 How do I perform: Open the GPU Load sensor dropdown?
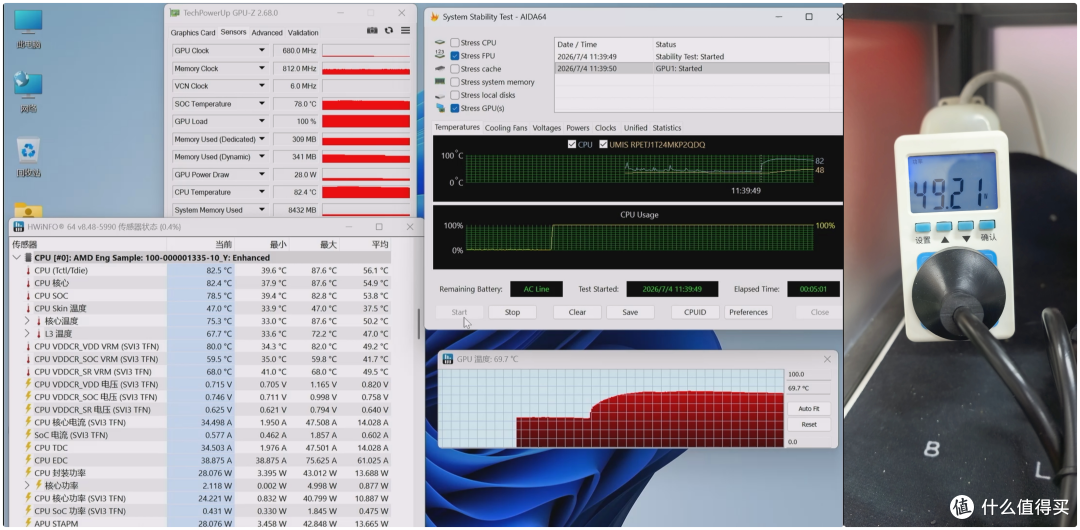pos(262,121)
